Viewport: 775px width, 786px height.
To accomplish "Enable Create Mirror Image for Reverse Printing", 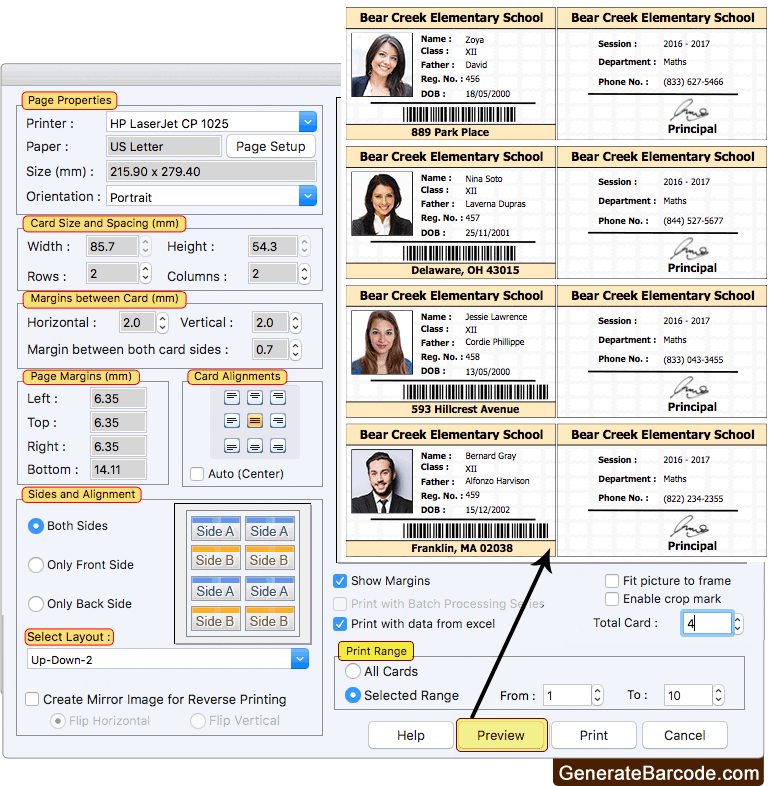I will (32, 699).
